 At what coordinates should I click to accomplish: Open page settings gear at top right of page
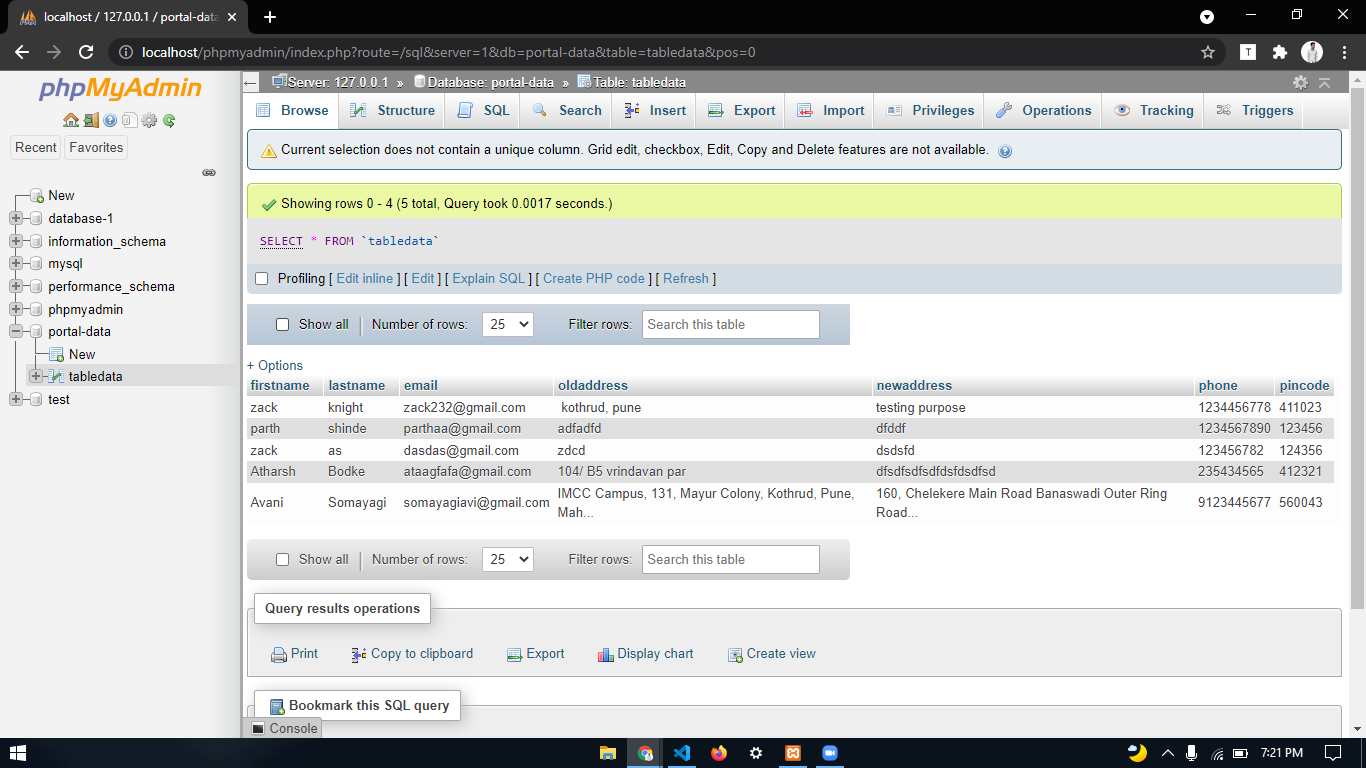coord(1300,82)
